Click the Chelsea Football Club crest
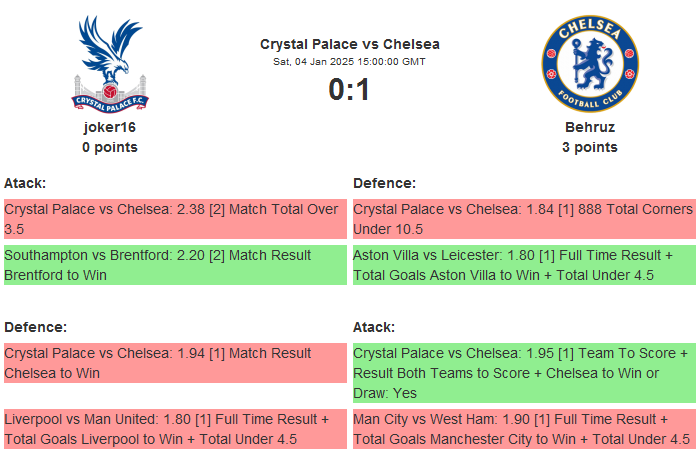This screenshot has height=460, width=700. [x=589, y=63]
